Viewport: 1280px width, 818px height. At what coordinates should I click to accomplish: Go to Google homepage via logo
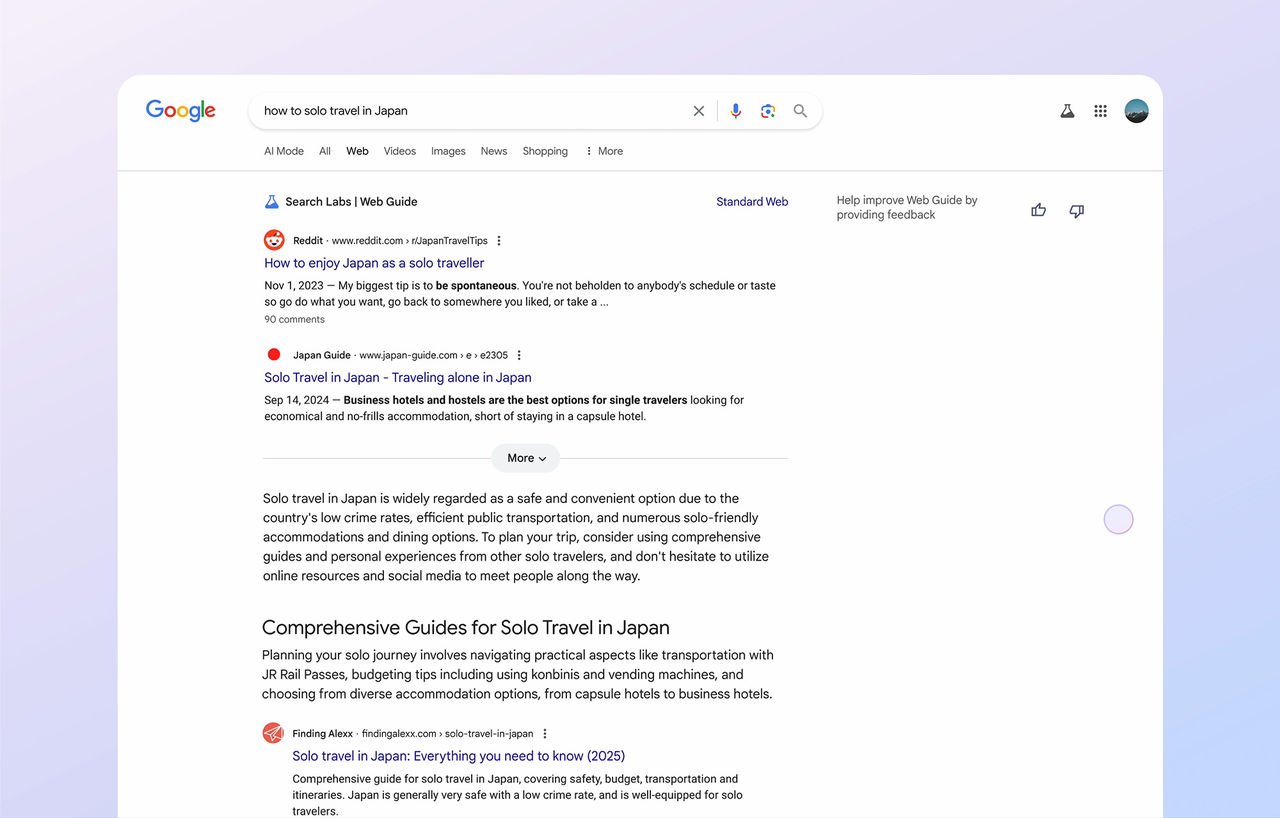pyautogui.click(x=181, y=110)
